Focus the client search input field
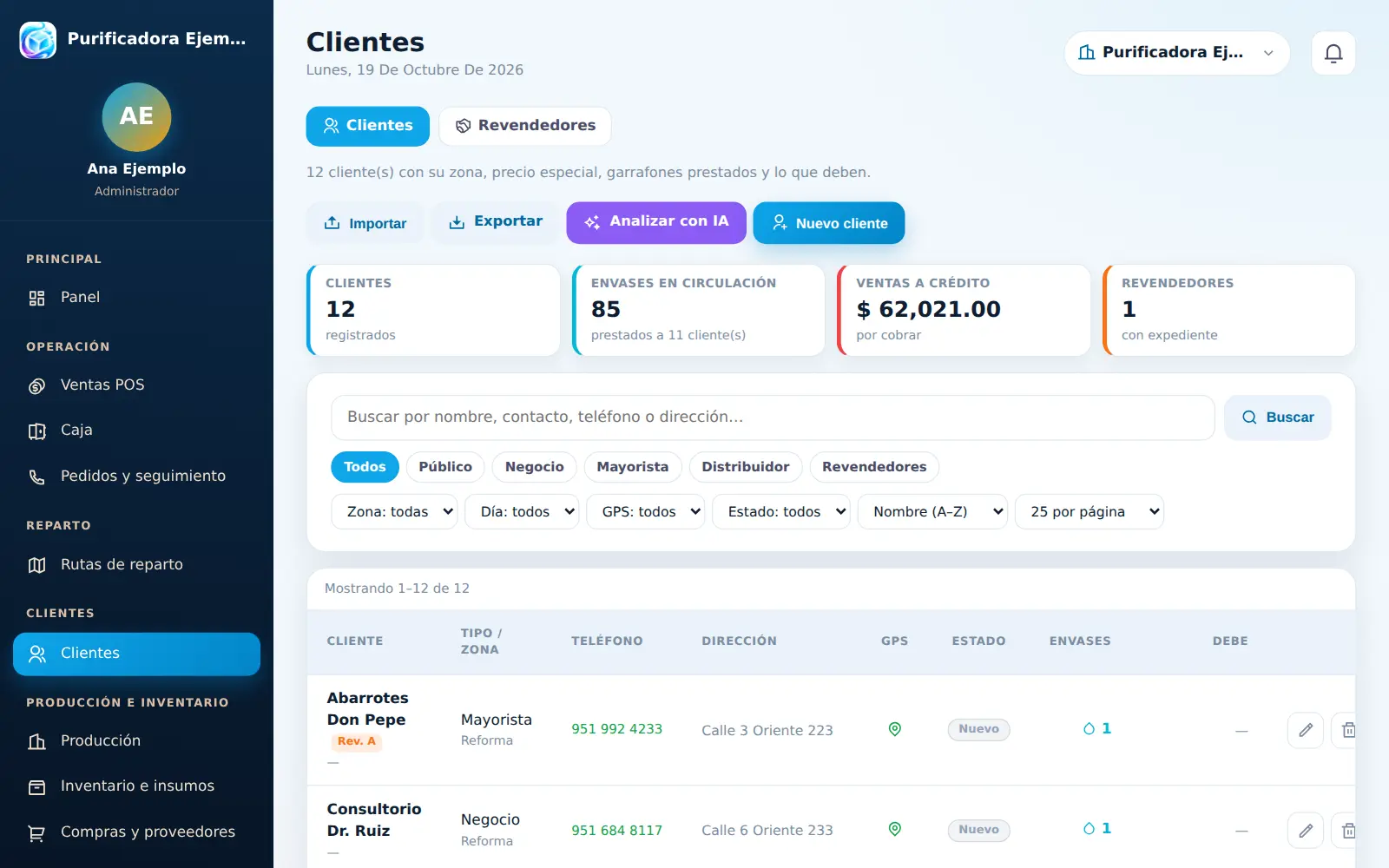Image resolution: width=1389 pixels, height=868 pixels. coord(773,418)
